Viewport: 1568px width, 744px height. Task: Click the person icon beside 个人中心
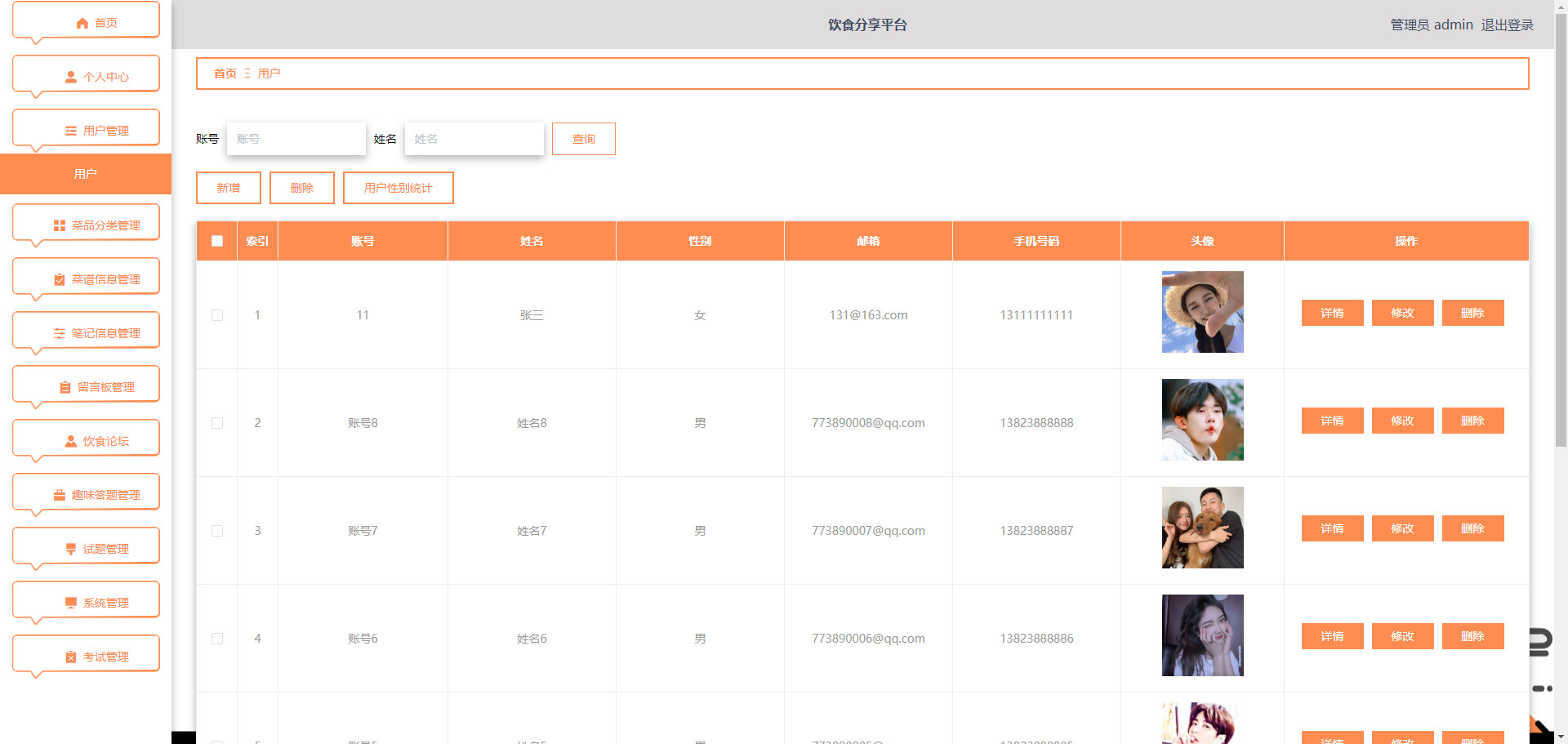71,77
